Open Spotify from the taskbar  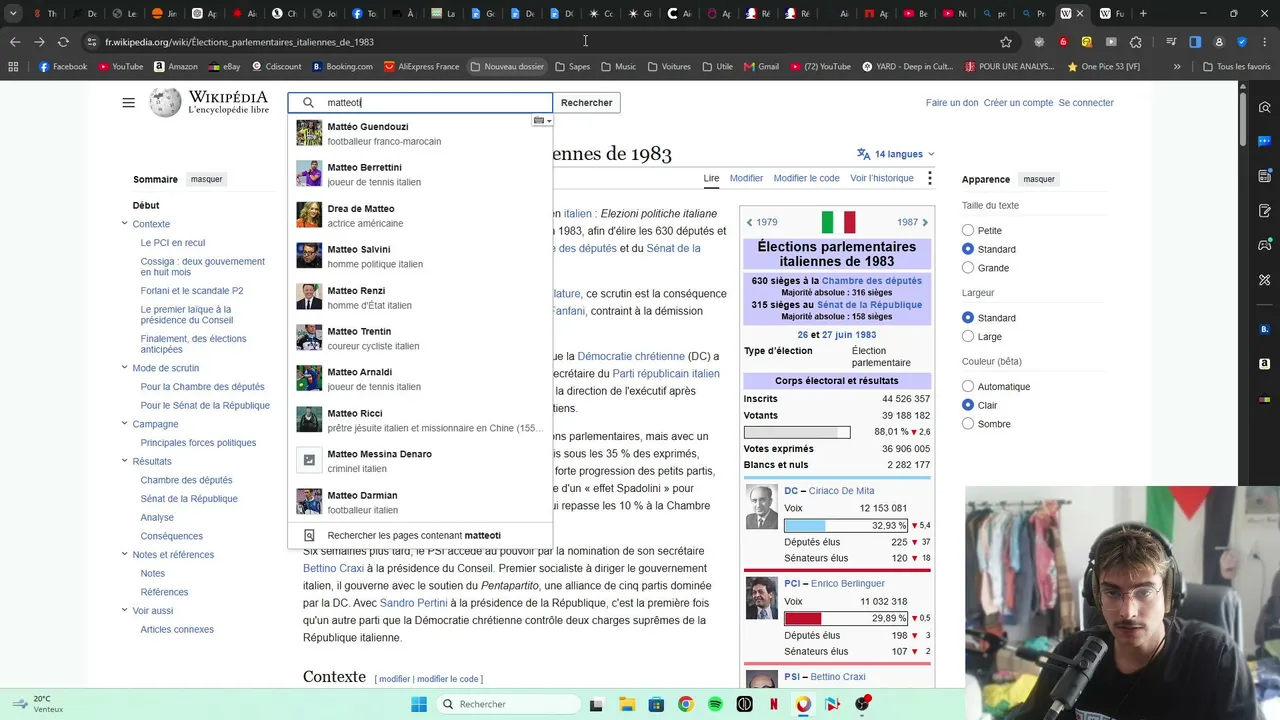click(x=715, y=704)
